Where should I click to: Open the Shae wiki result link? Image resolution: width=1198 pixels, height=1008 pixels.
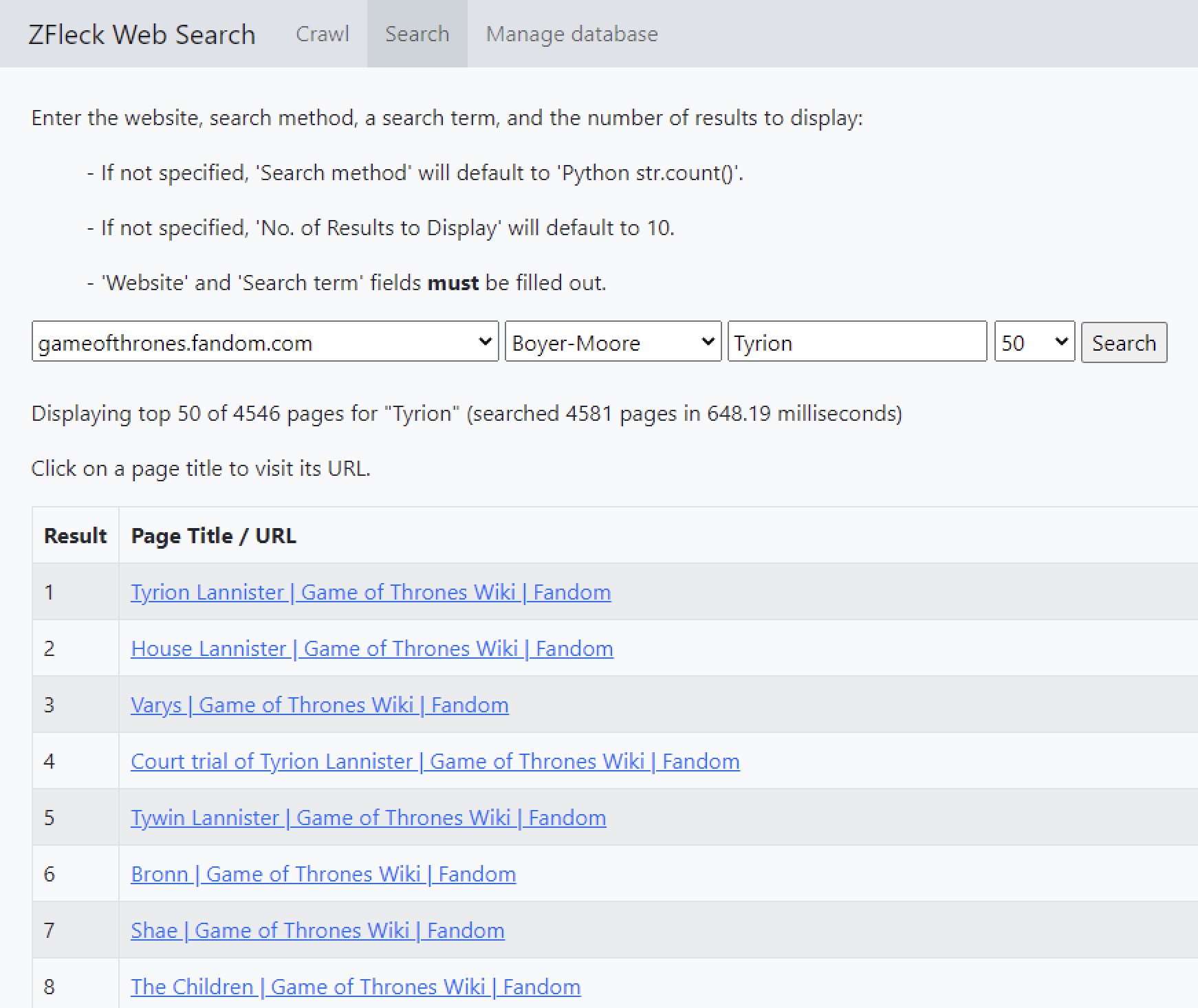pyautogui.click(x=318, y=930)
